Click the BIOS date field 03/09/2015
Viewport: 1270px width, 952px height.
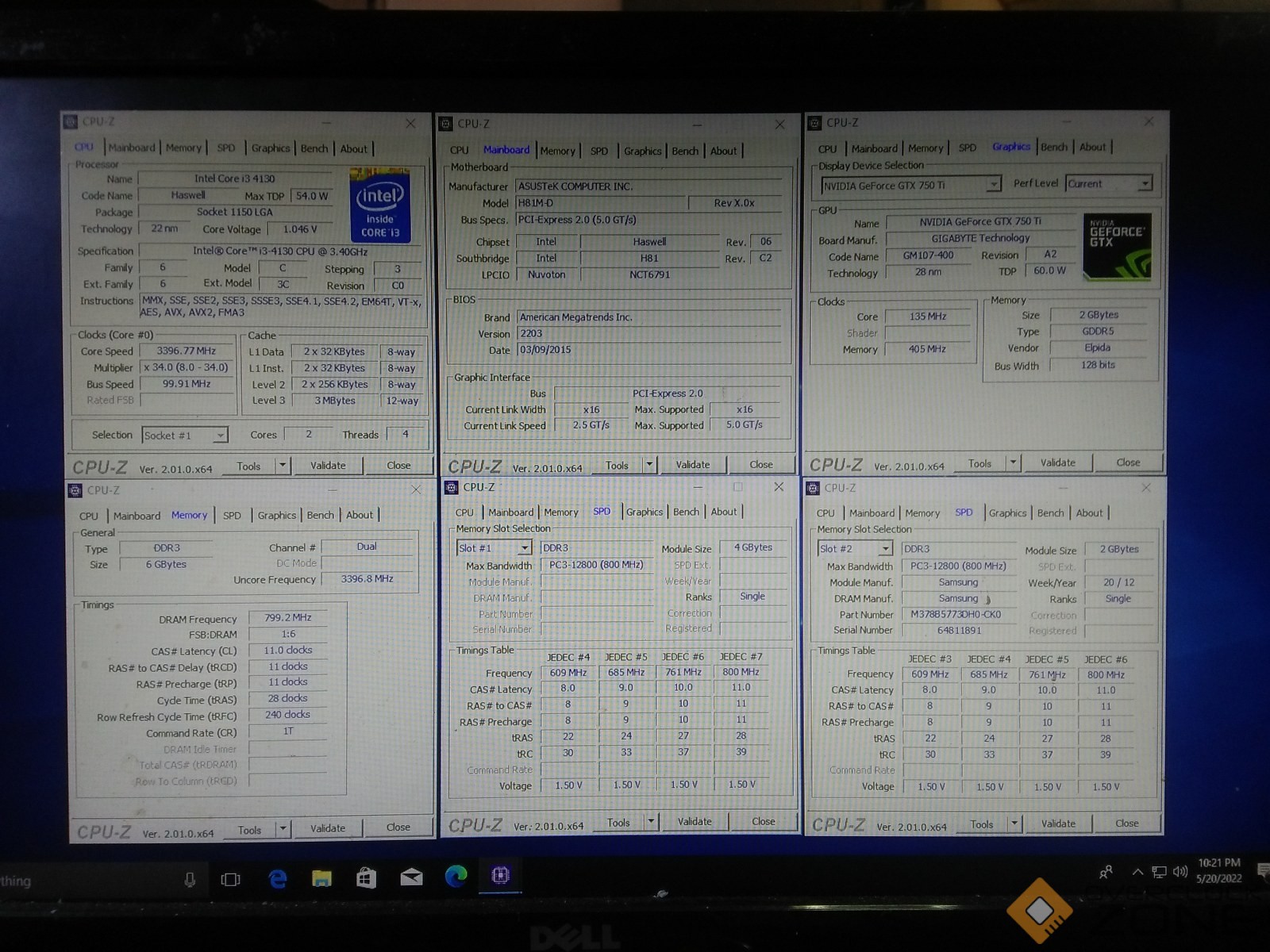tap(648, 350)
